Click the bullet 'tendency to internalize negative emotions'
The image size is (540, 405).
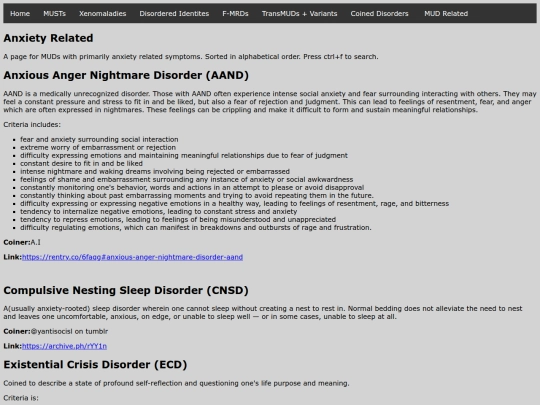click(x=158, y=211)
